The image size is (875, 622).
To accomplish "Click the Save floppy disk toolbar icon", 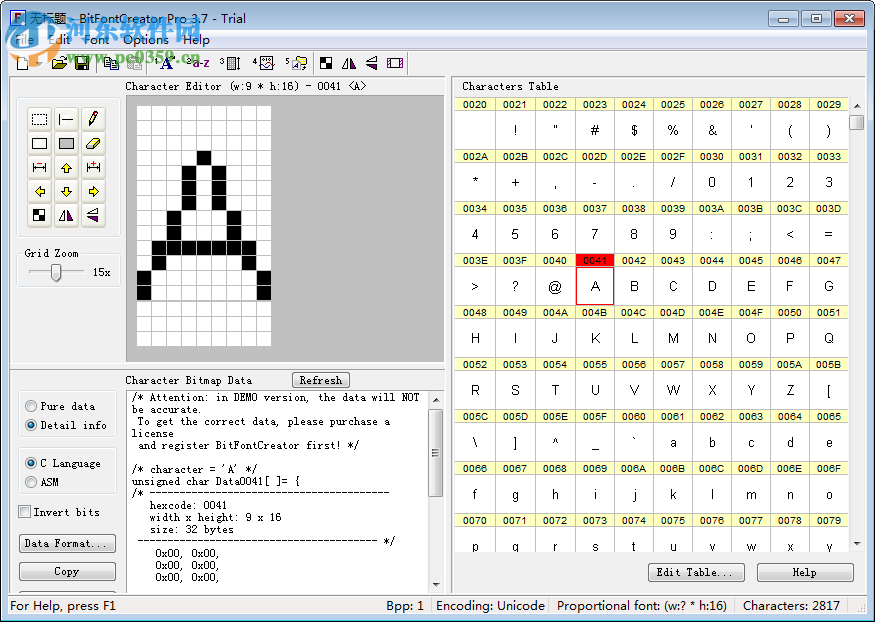I will click(82, 63).
